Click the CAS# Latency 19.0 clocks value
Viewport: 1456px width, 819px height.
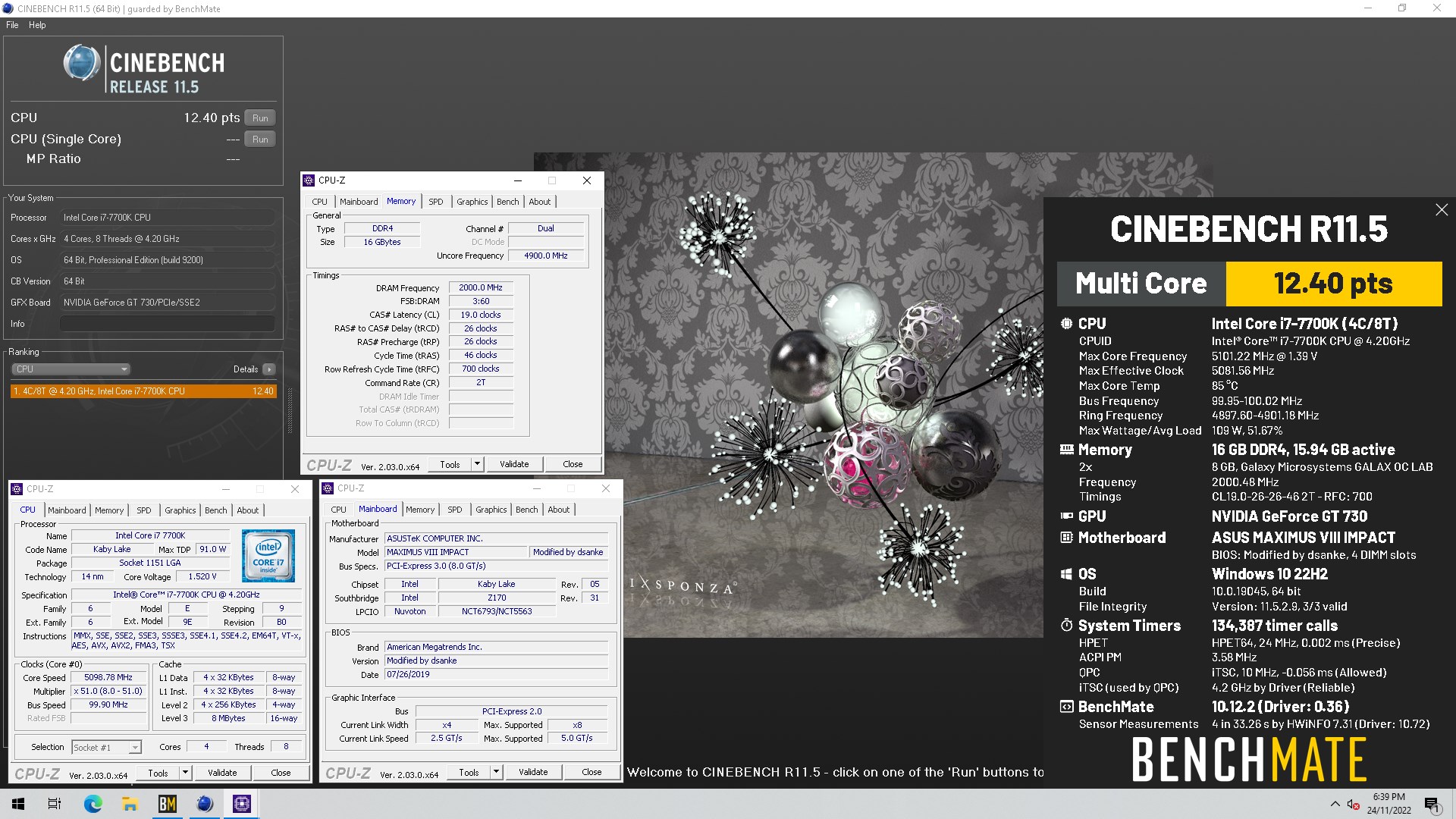pos(481,315)
